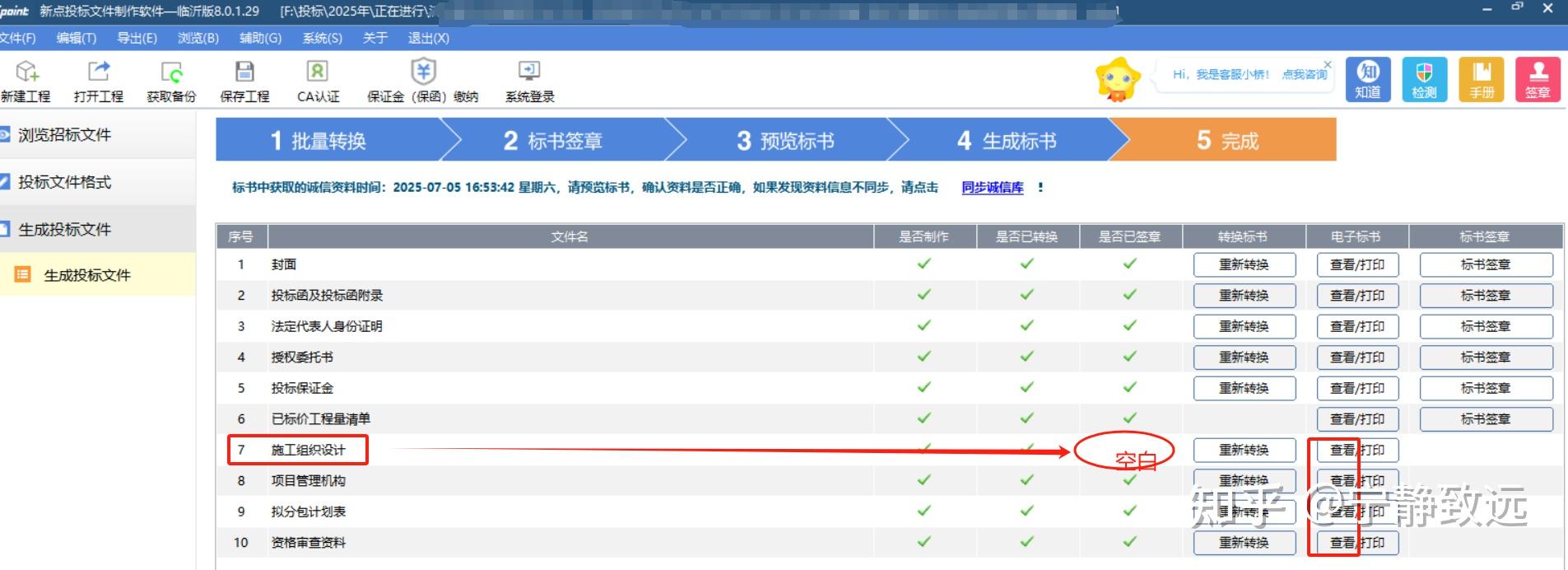Image resolution: width=1568 pixels, height=570 pixels.
Task: Open the 编辑(T) menu
Action: (77, 38)
